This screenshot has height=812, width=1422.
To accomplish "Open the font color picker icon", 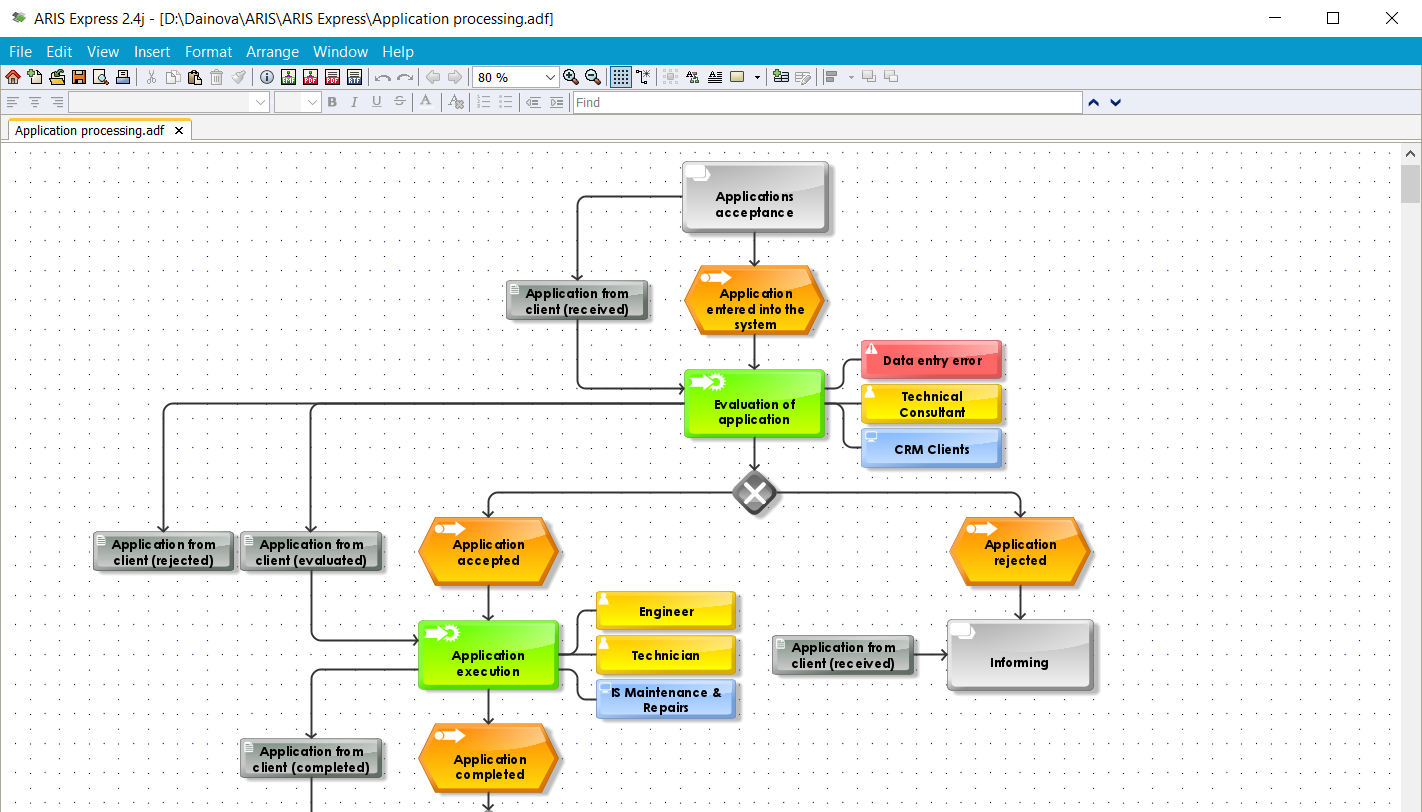I will [426, 101].
